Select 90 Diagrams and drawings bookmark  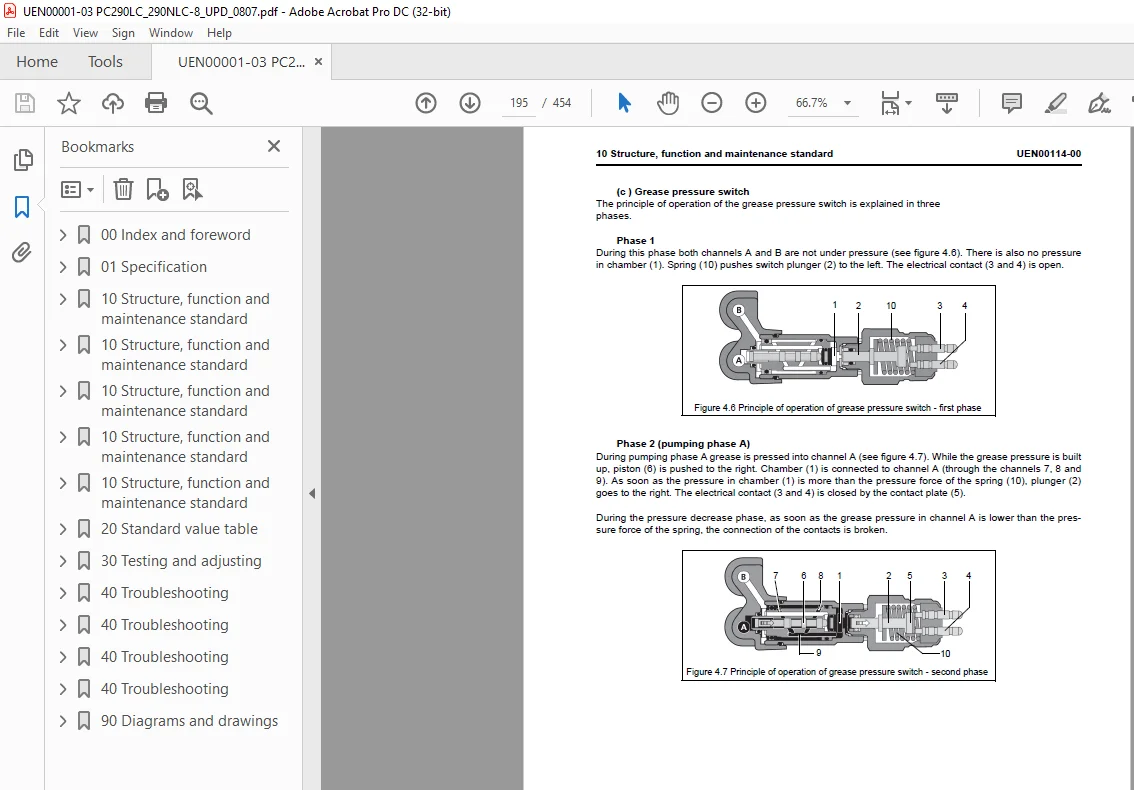click(189, 721)
